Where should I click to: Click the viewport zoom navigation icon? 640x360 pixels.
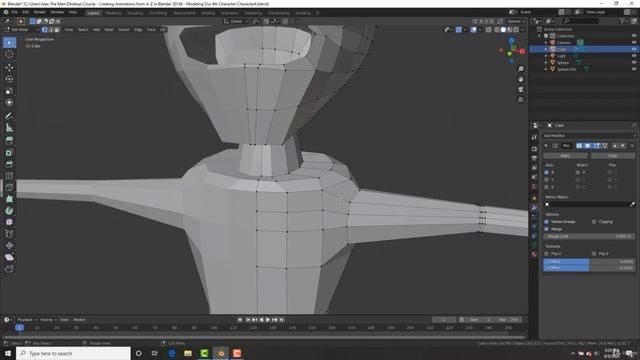point(520,69)
